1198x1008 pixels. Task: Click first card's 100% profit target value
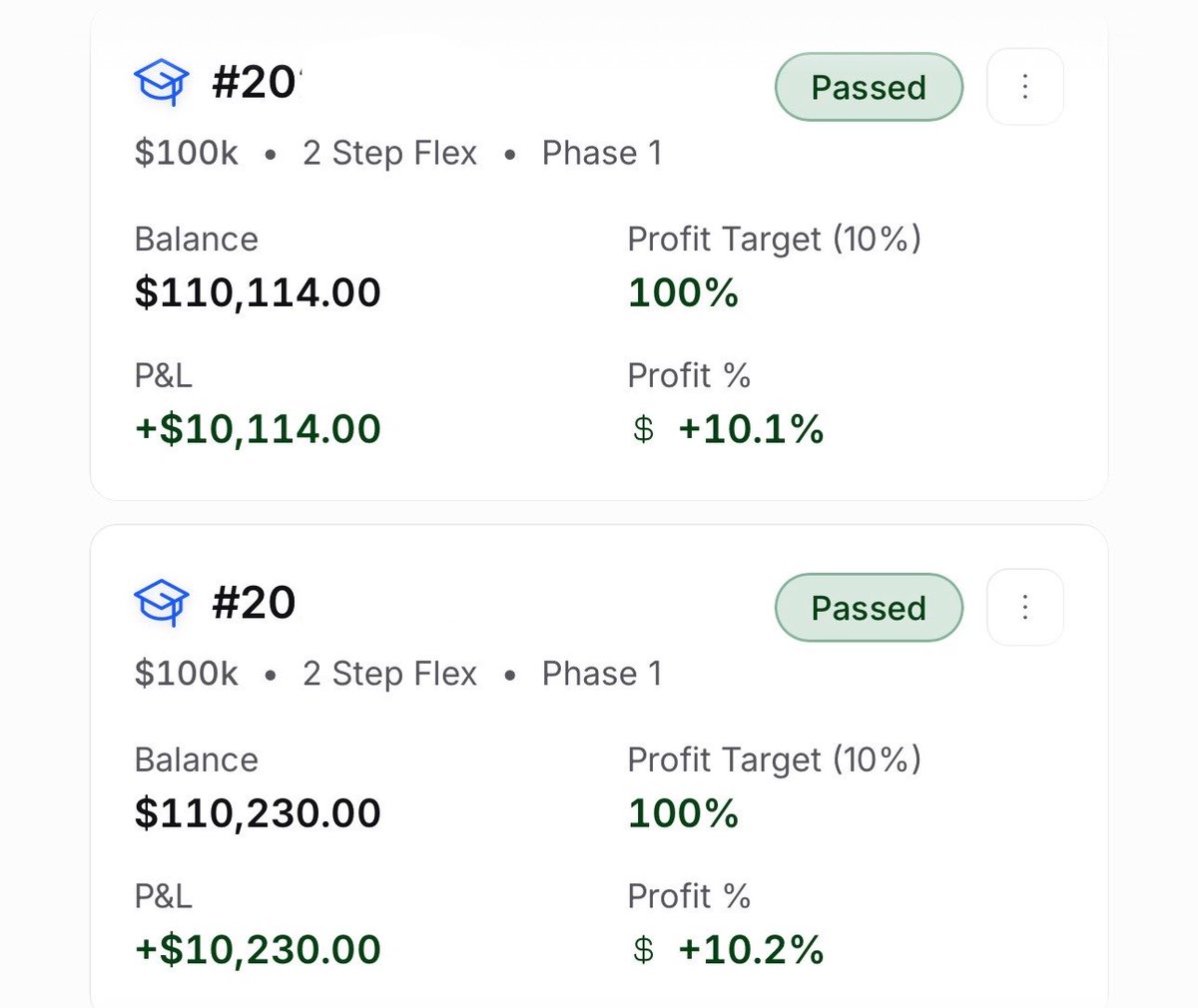pos(684,292)
